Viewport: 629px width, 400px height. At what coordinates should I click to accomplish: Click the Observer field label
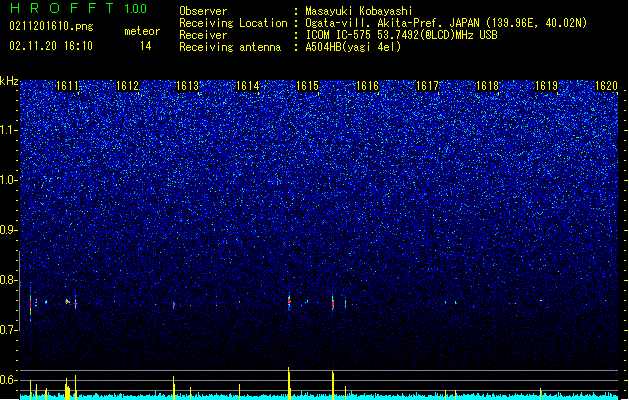[x=203, y=11]
